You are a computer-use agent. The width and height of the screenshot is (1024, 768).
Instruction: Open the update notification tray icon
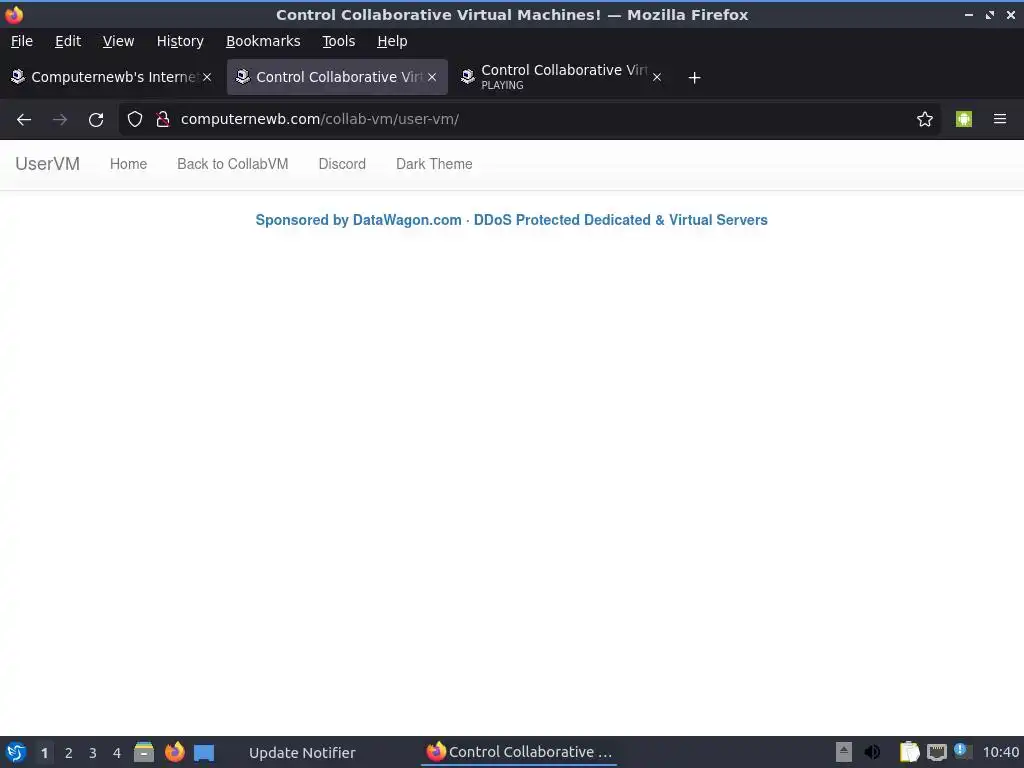point(962,751)
